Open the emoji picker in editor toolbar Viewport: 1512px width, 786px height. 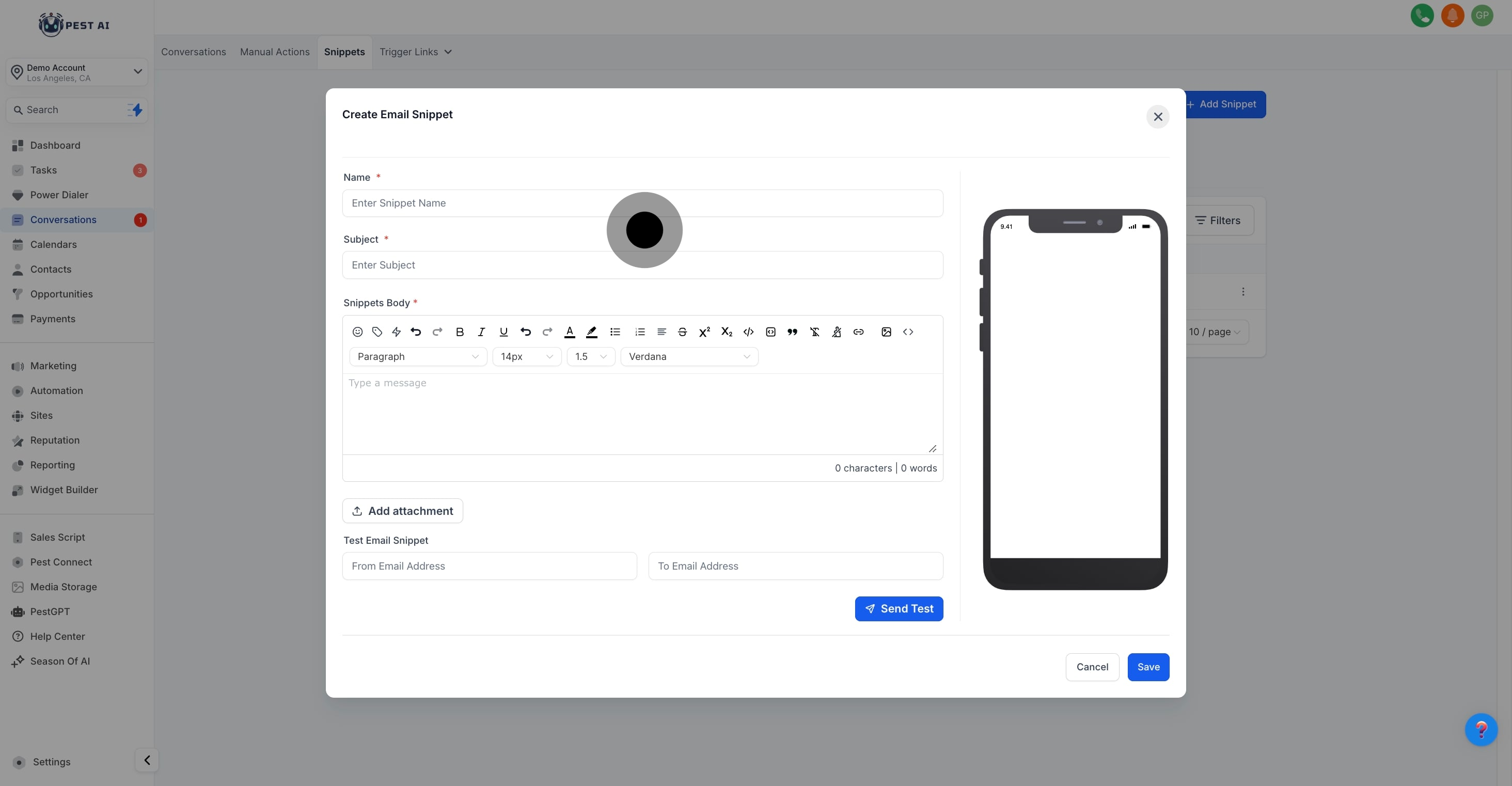(x=357, y=332)
